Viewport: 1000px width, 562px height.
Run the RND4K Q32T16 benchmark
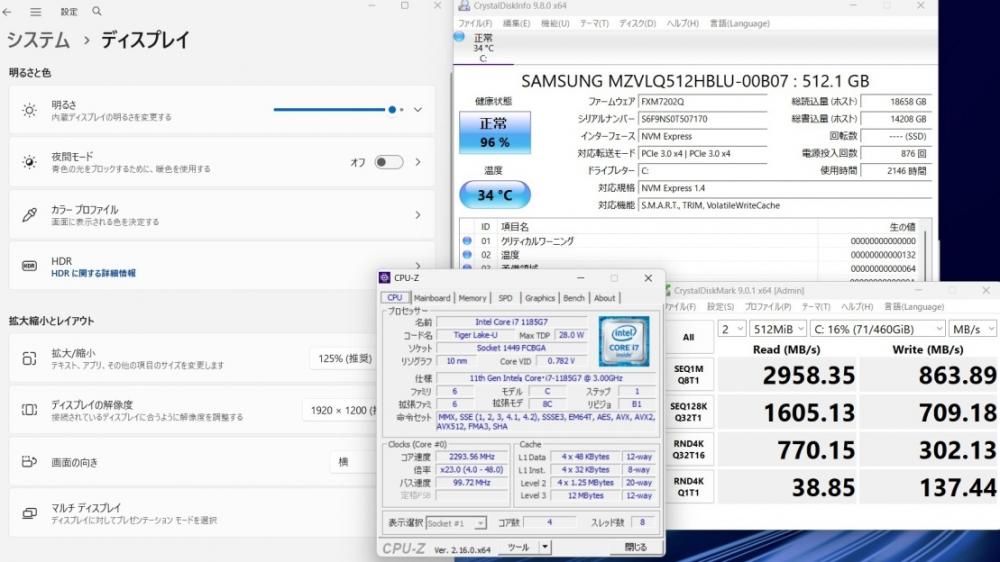tap(689, 450)
